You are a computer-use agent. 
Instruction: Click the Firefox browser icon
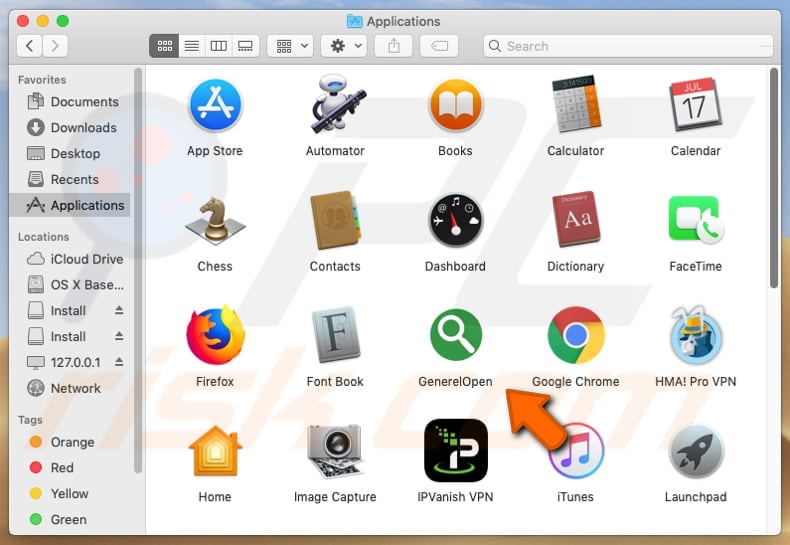click(x=215, y=335)
